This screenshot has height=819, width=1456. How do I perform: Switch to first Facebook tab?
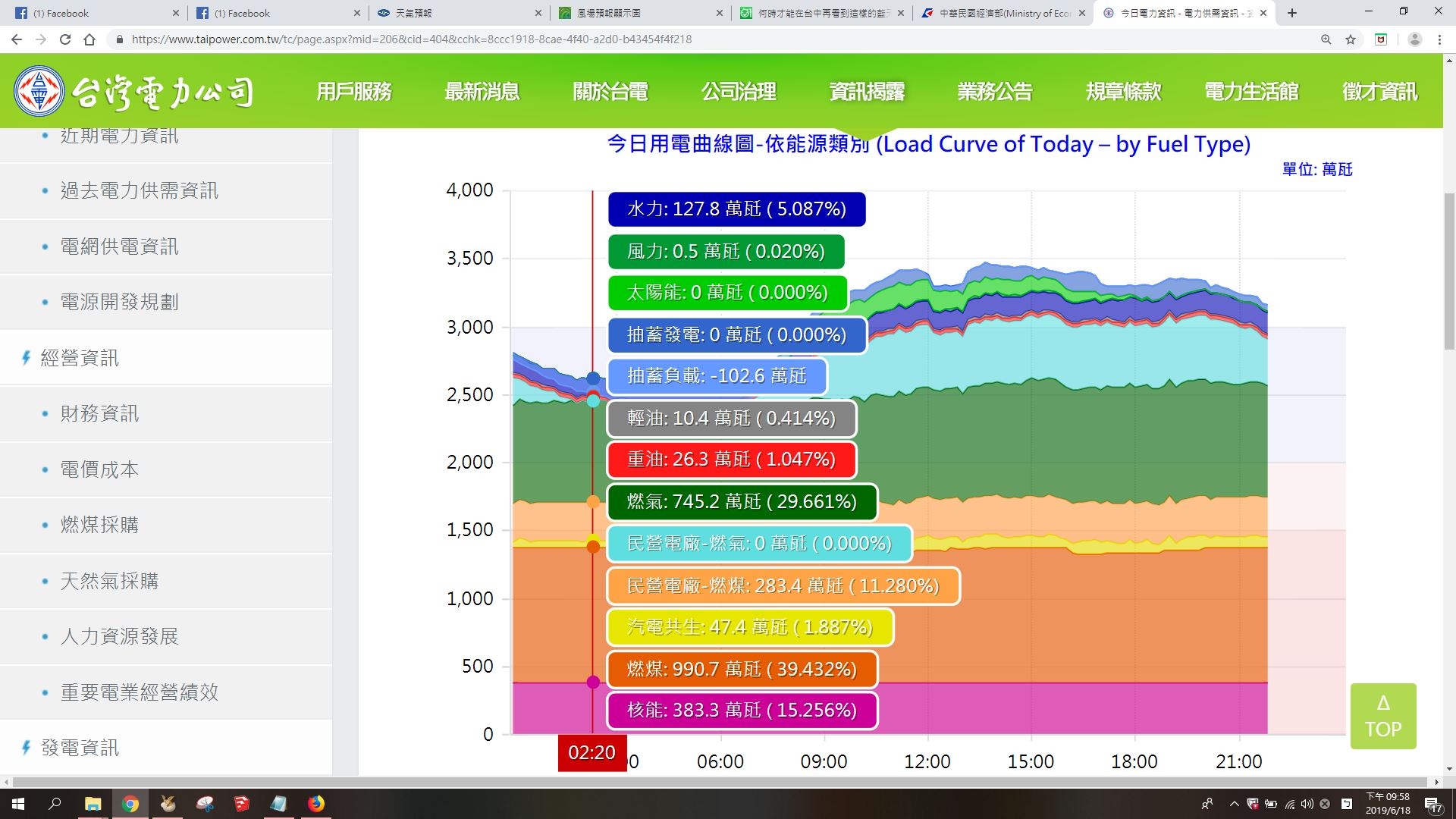coord(96,13)
